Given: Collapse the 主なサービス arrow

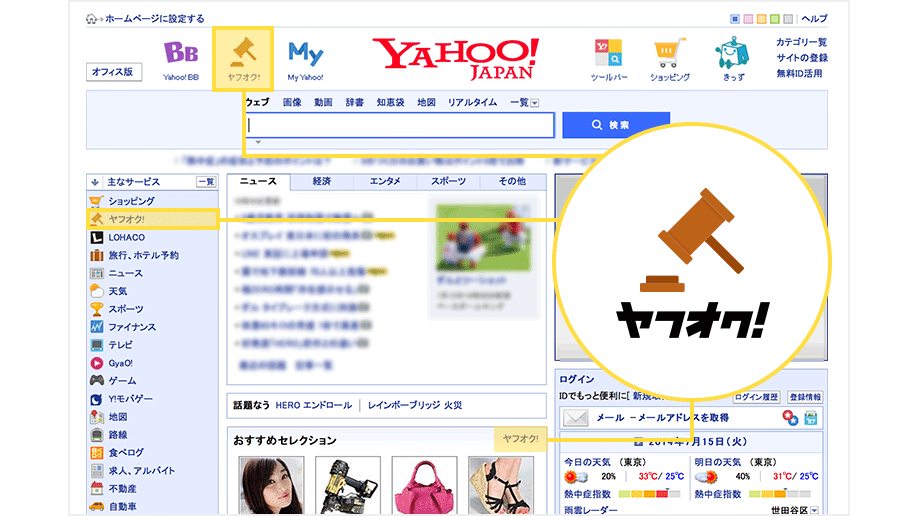Looking at the screenshot, I should [x=95, y=182].
